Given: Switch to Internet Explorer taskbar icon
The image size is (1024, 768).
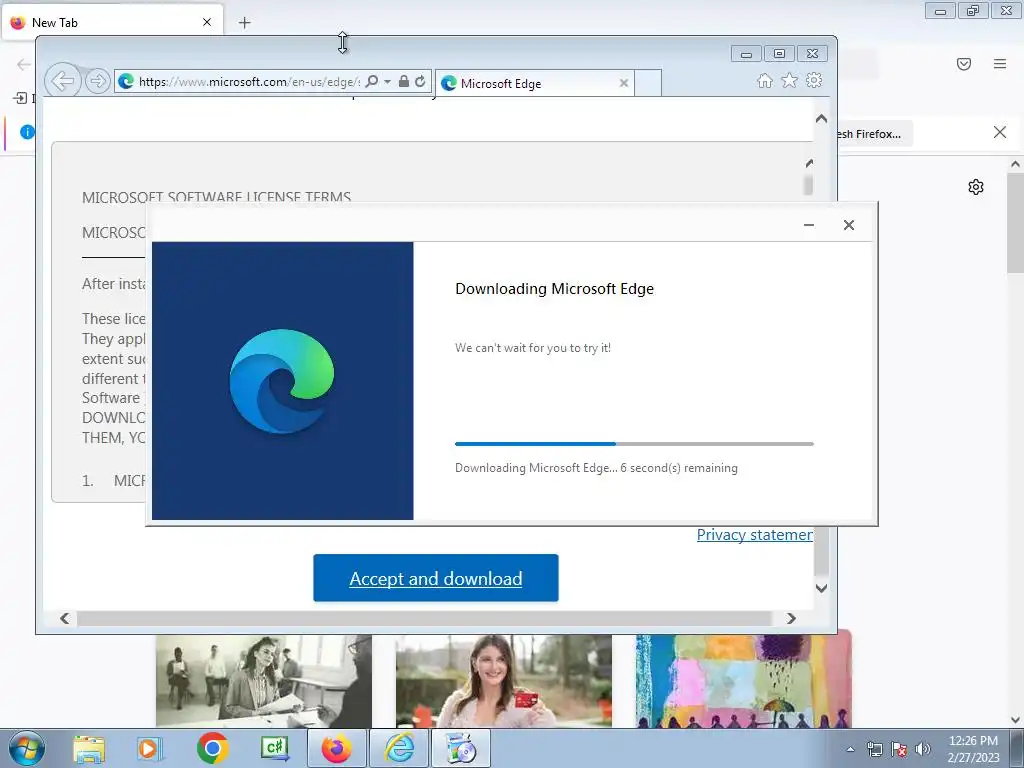Looking at the screenshot, I should click(x=399, y=748).
